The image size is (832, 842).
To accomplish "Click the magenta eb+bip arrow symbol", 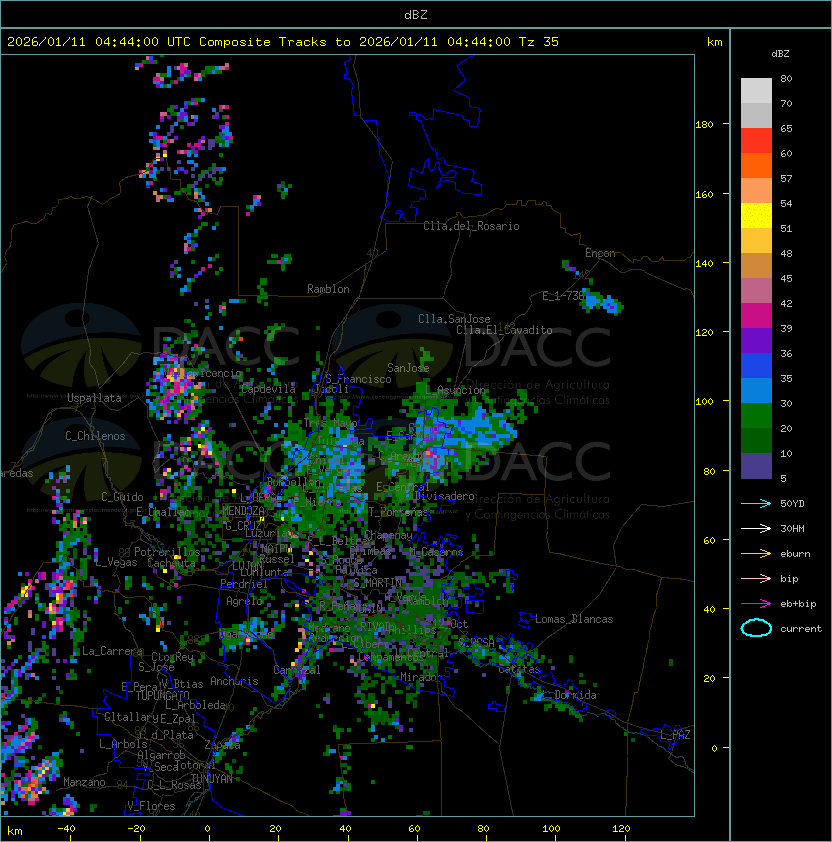I will pyautogui.click(x=756, y=604).
